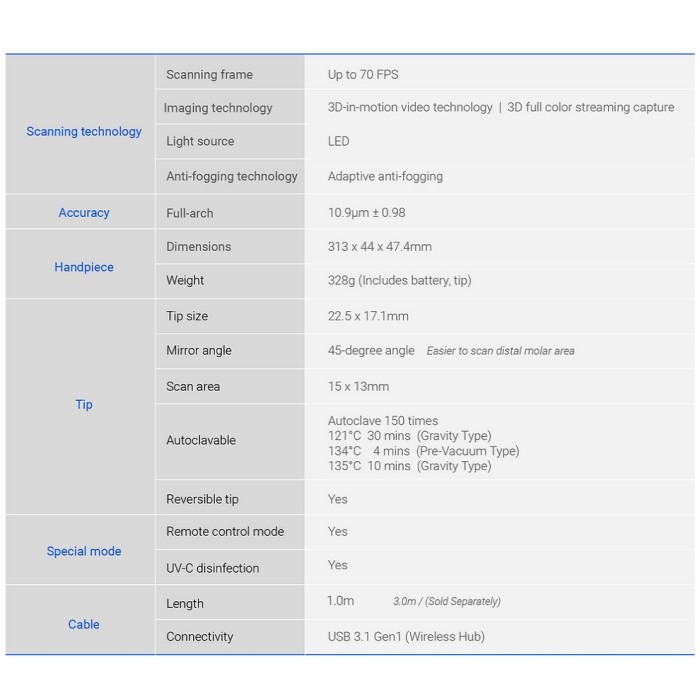The width and height of the screenshot is (700, 700).
Task: Select the 'Weight' label
Action: click(185, 280)
